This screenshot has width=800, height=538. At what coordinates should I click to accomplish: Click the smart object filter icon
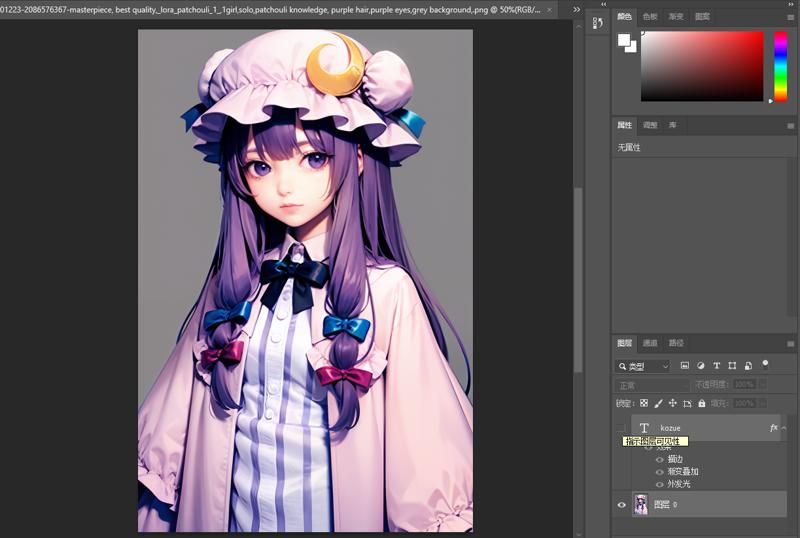pyautogui.click(x=748, y=365)
